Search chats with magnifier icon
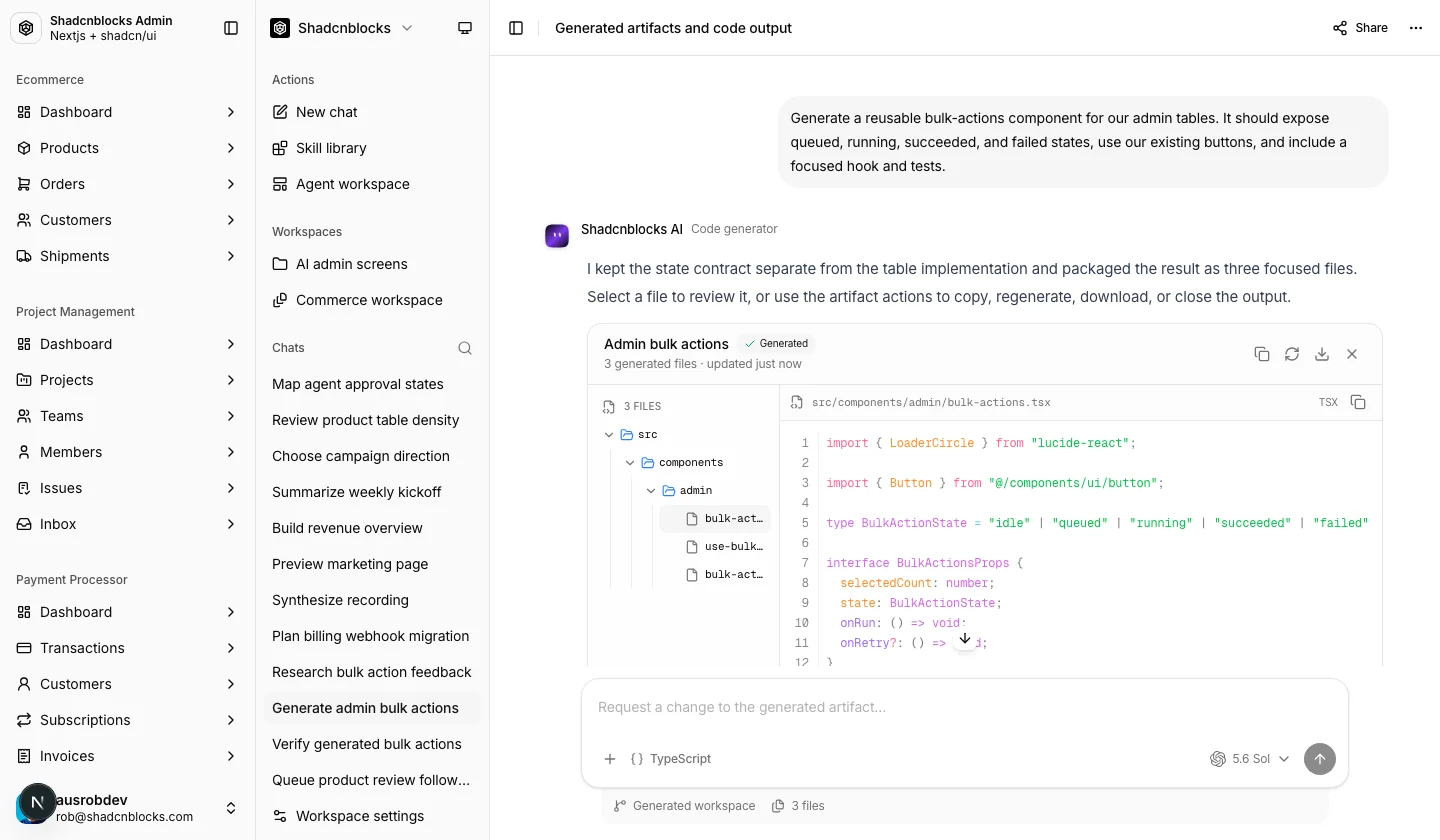The height and width of the screenshot is (840, 1440). tap(465, 348)
